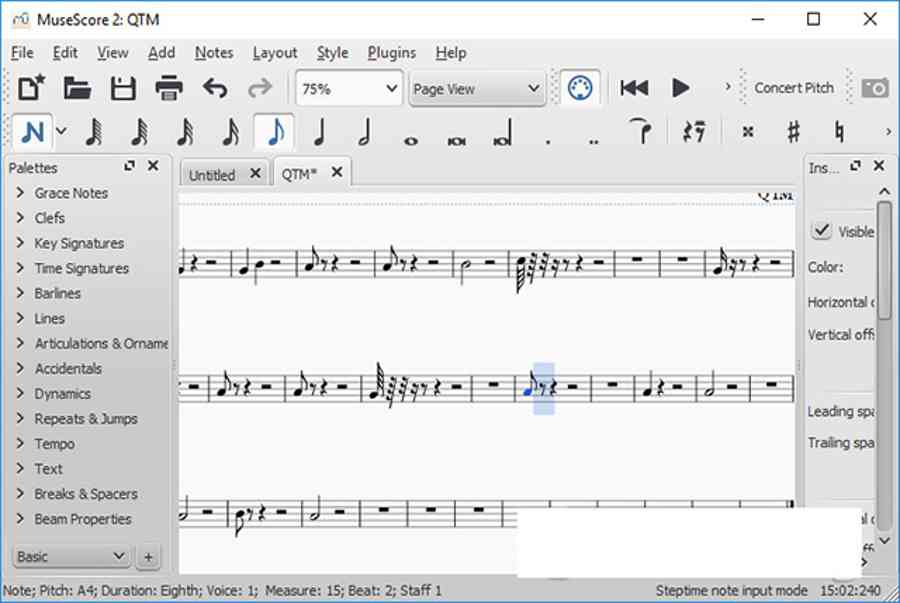Close the Palettes panel
900x603 pixels.
coord(153,166)
